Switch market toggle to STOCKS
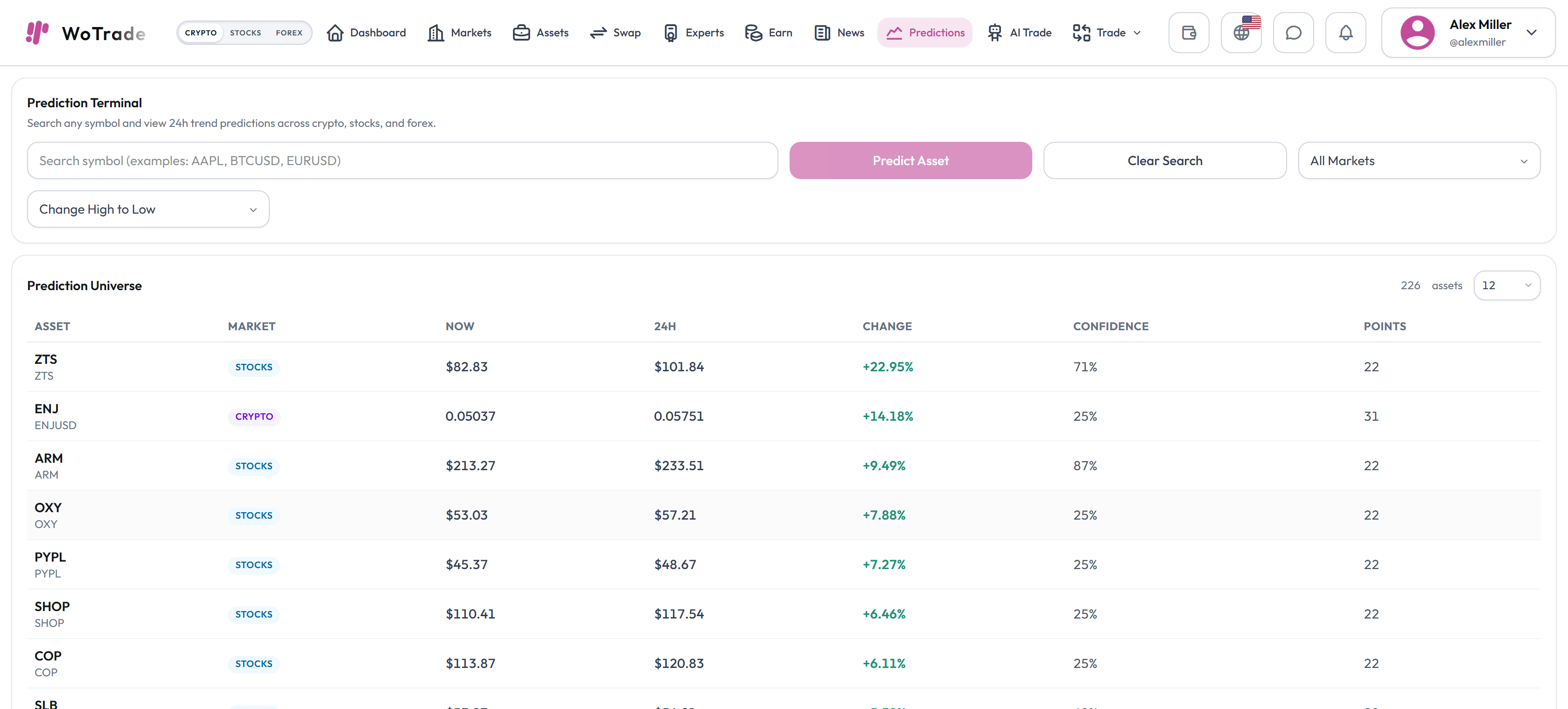 245,33
